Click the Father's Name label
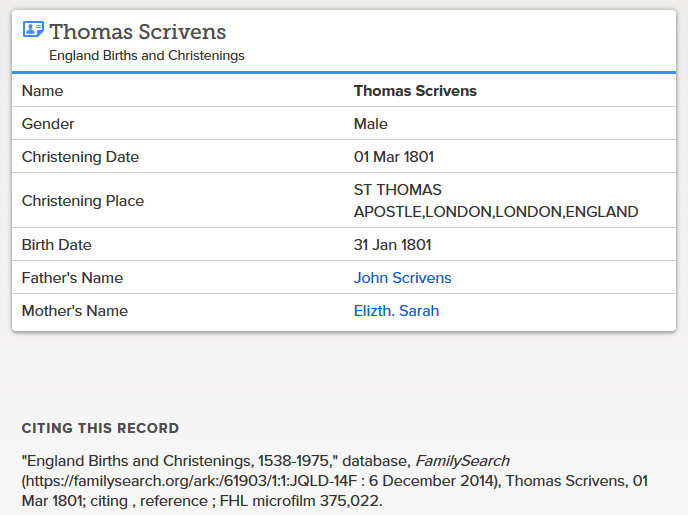This screenshot has width=688, height=515. pos(72,278)
